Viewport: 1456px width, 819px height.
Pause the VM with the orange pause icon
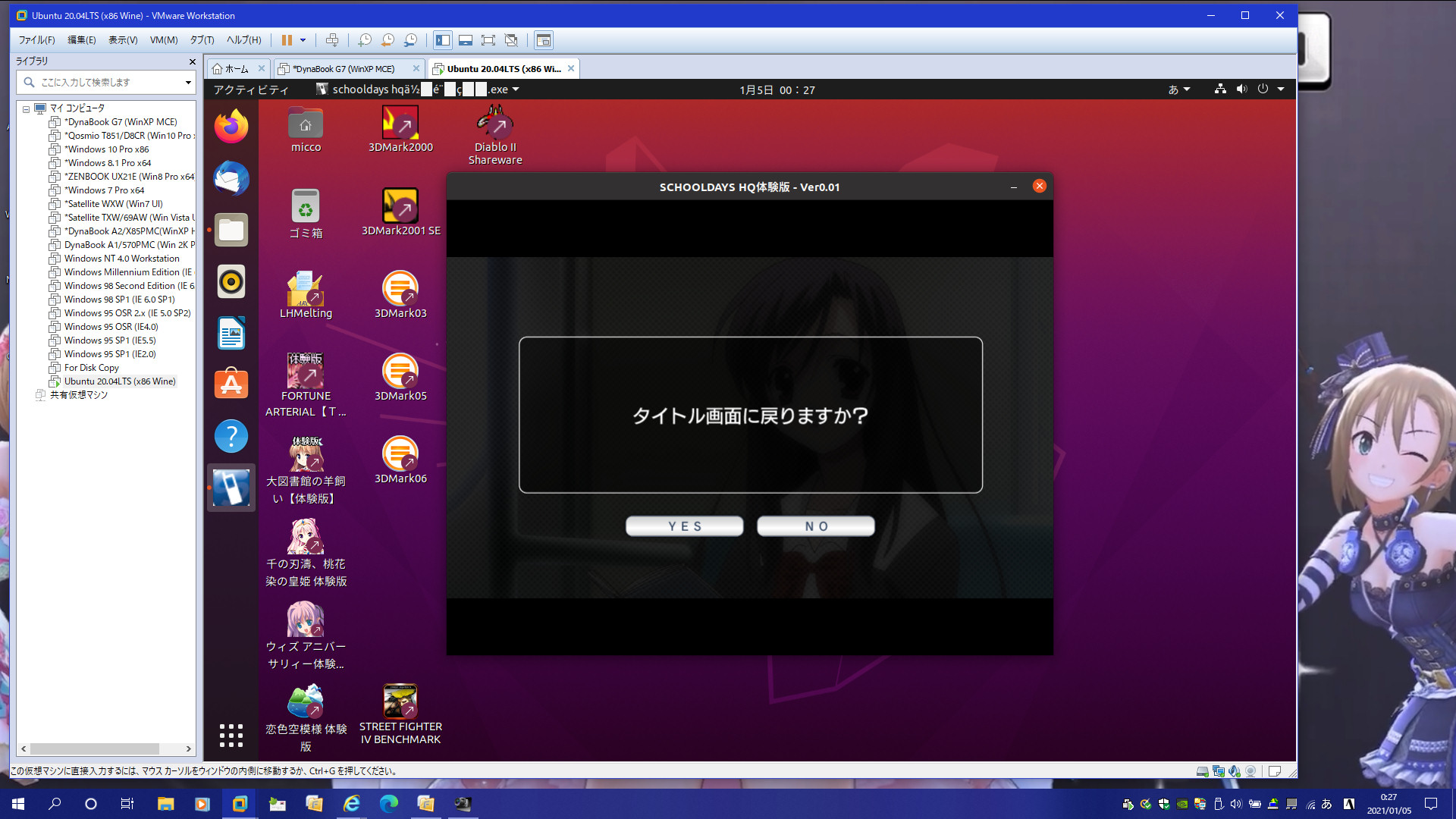point(287,40)
